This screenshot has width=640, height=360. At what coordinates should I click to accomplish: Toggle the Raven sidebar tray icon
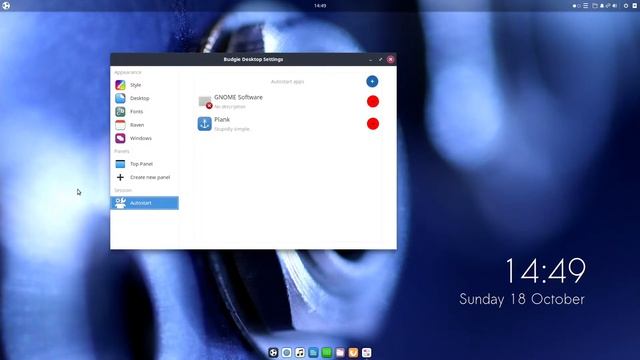click(635, 6)
